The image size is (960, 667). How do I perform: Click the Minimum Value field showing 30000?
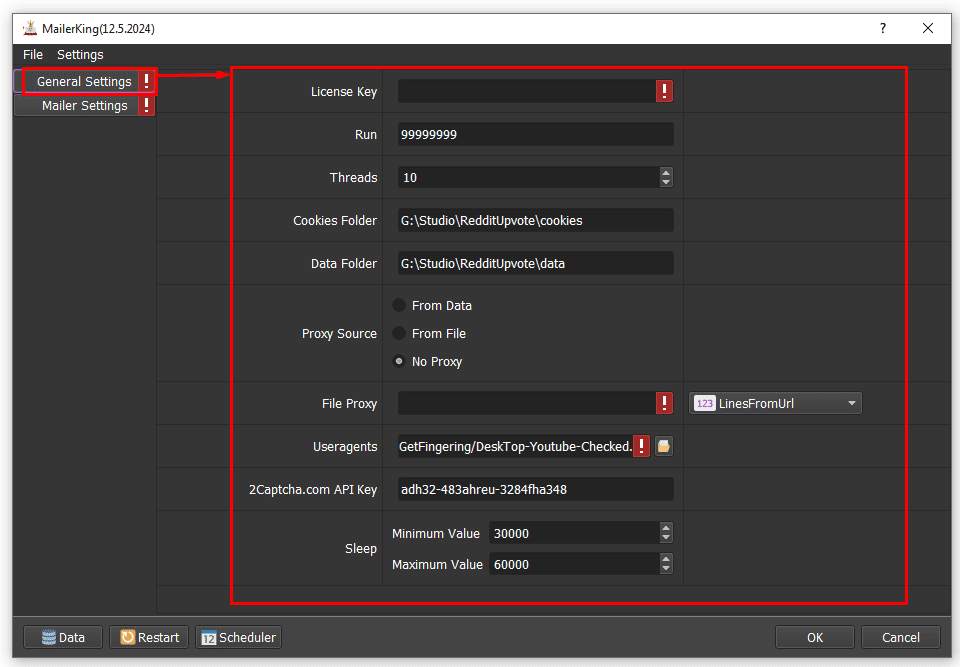(574, 533)
